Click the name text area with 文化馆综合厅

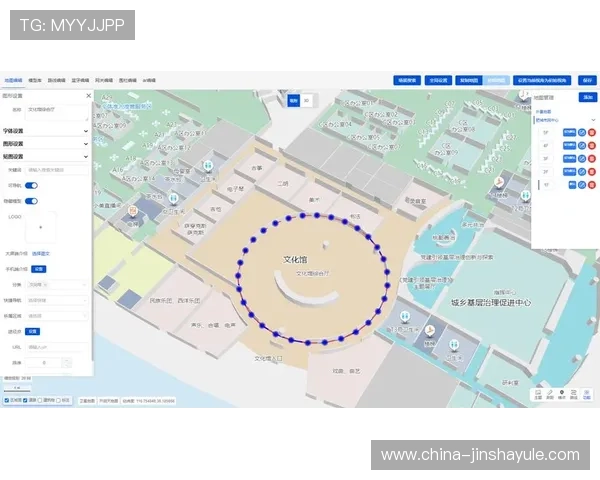pos(57,113)
